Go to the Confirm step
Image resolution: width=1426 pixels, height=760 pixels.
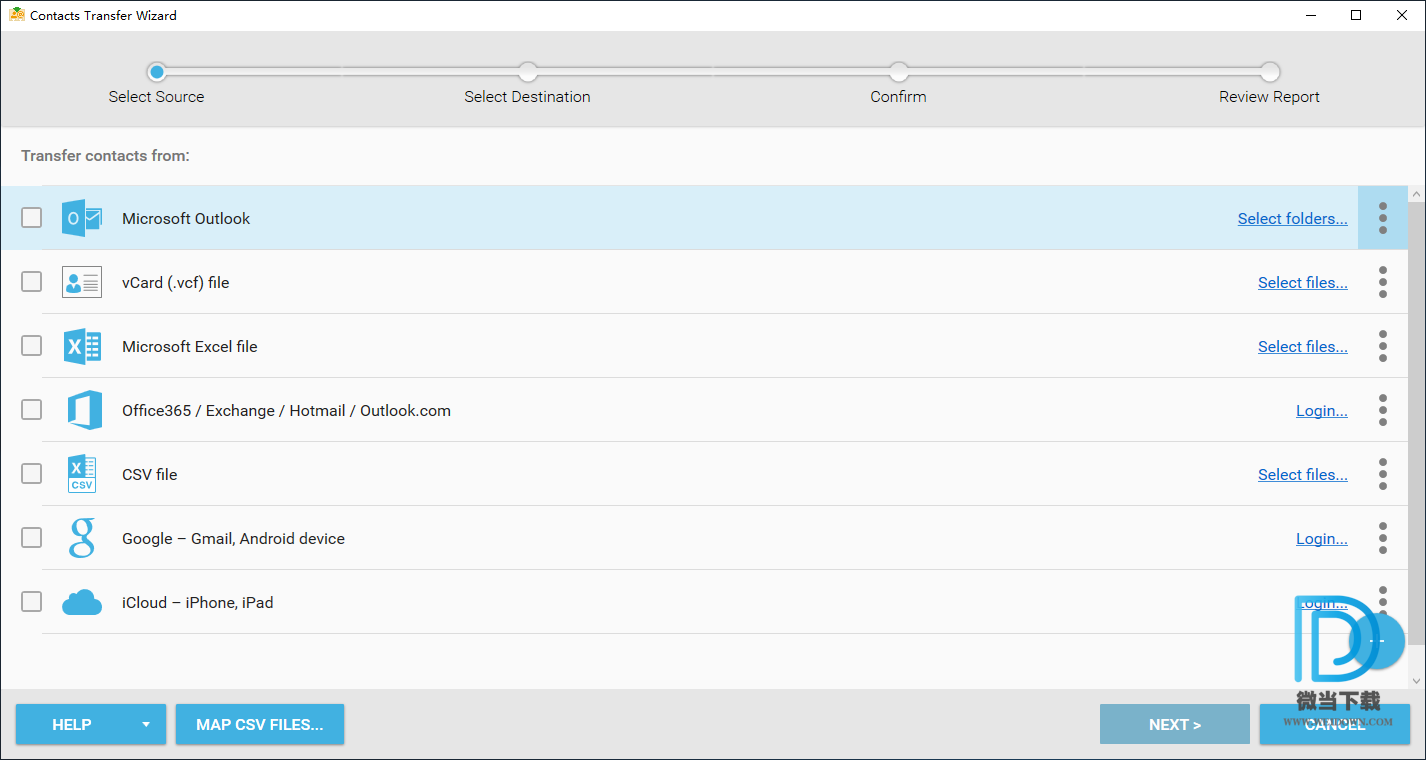pos(899,72)
